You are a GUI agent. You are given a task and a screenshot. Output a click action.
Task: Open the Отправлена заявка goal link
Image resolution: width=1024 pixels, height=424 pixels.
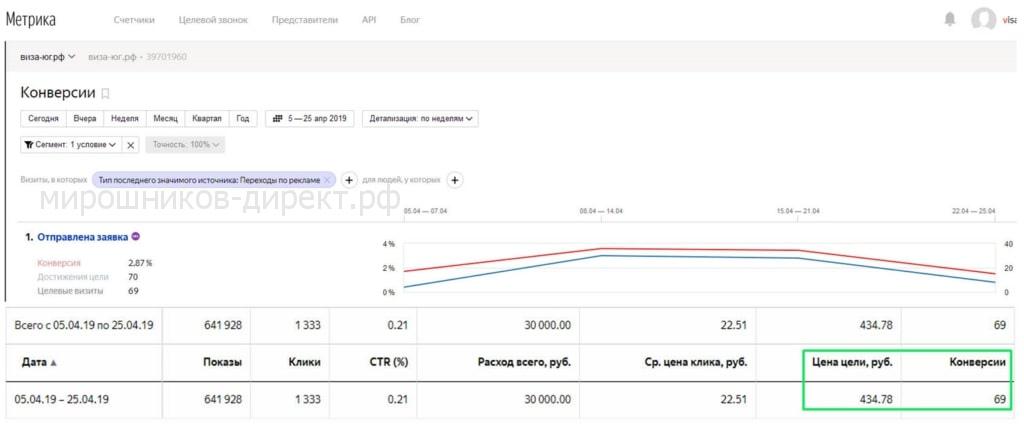pos(83,236)
